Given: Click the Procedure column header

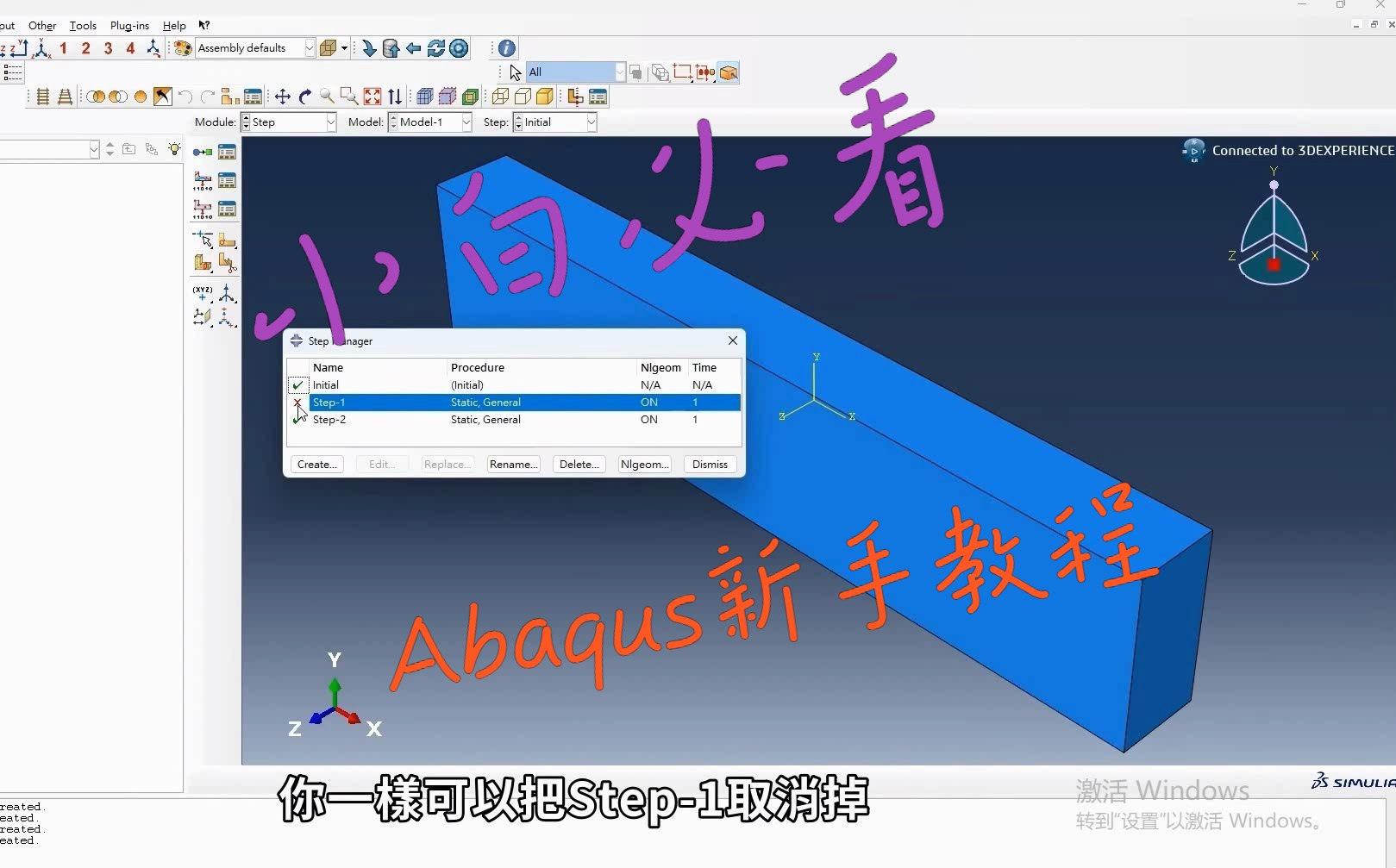Looking at the screenshot, I should 478,367.
